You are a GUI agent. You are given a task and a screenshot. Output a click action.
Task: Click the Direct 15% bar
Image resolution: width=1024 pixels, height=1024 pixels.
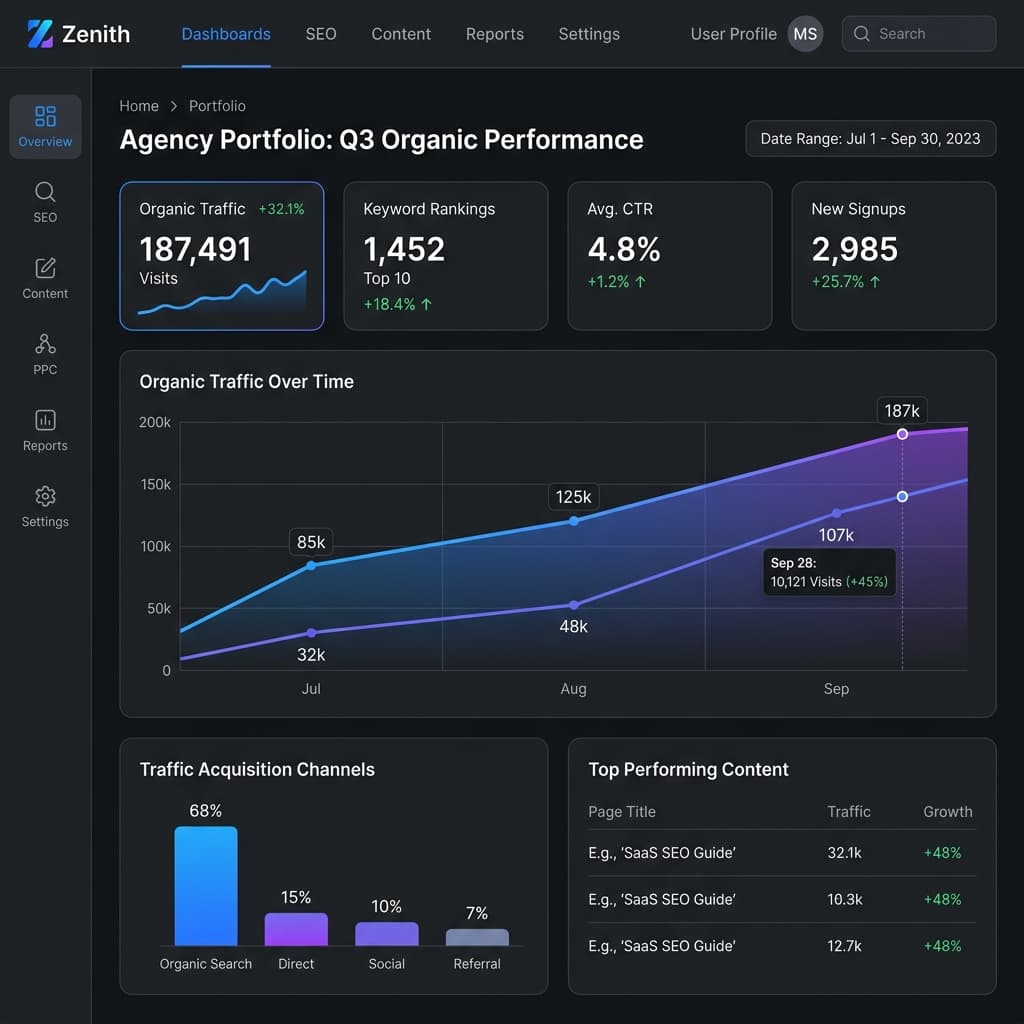(296, 929)
